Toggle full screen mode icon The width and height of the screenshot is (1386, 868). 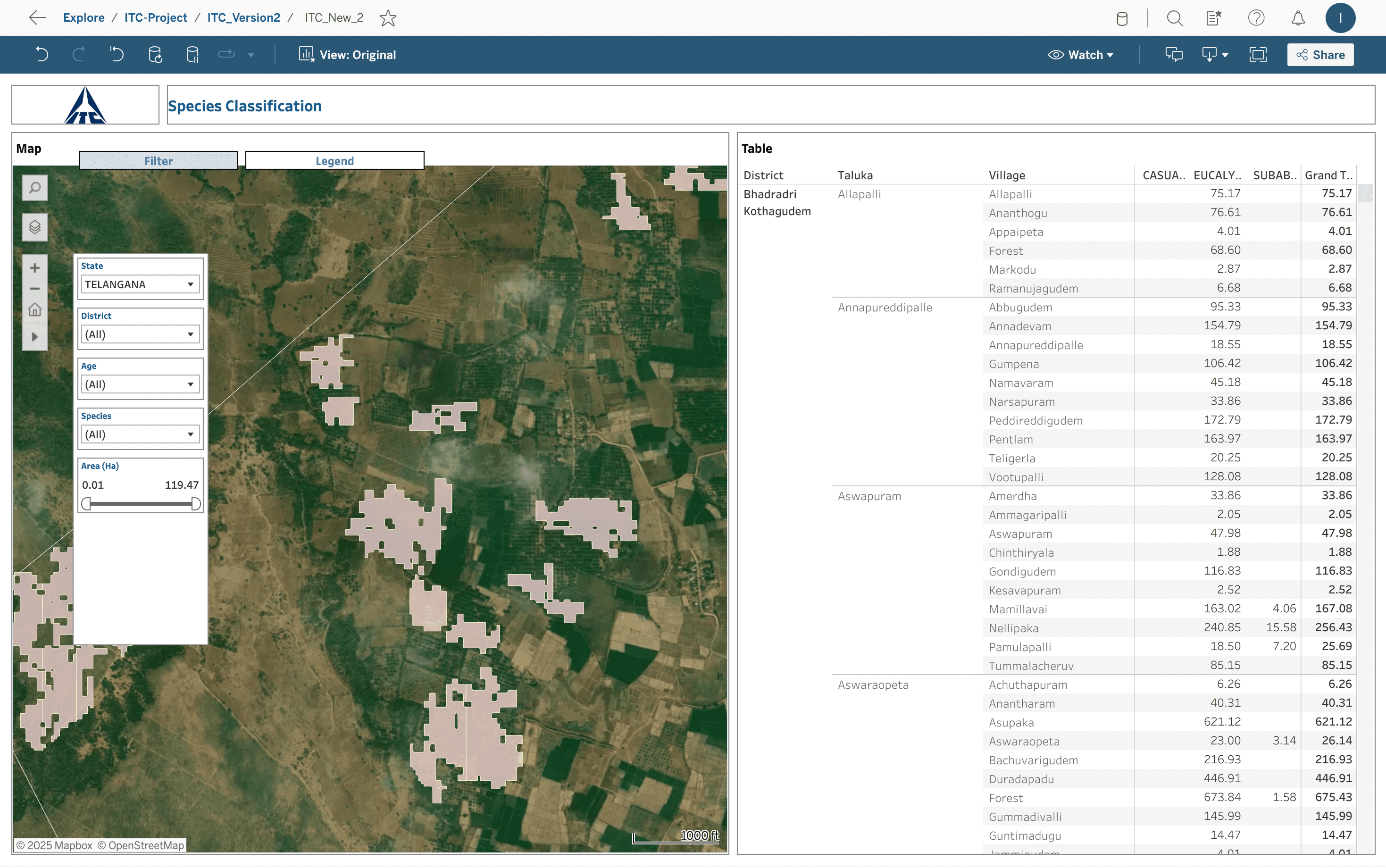pos(1257,55)
